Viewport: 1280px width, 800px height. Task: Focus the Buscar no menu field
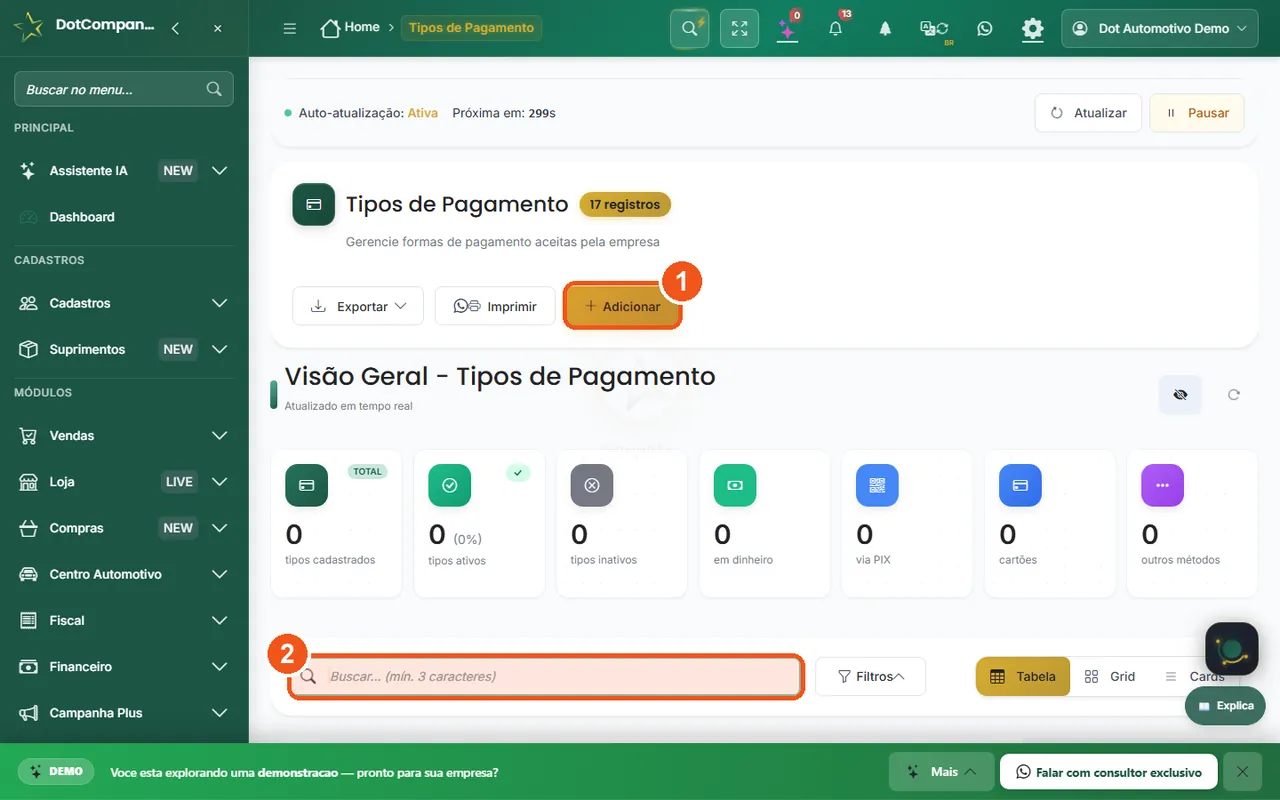pyautogui.click(x=124, y=89)
